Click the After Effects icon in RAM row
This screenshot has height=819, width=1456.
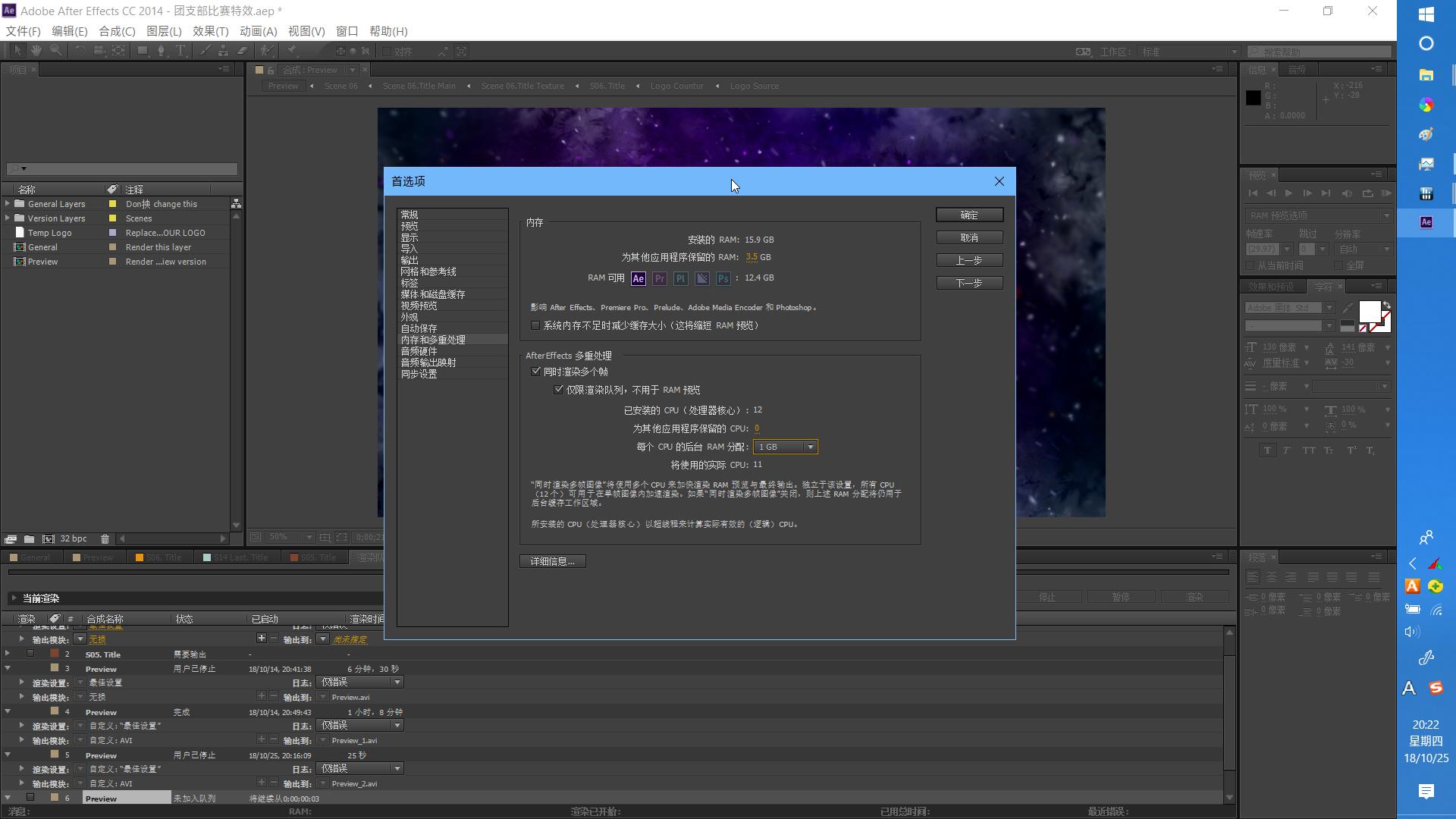(x=639, y=279)
